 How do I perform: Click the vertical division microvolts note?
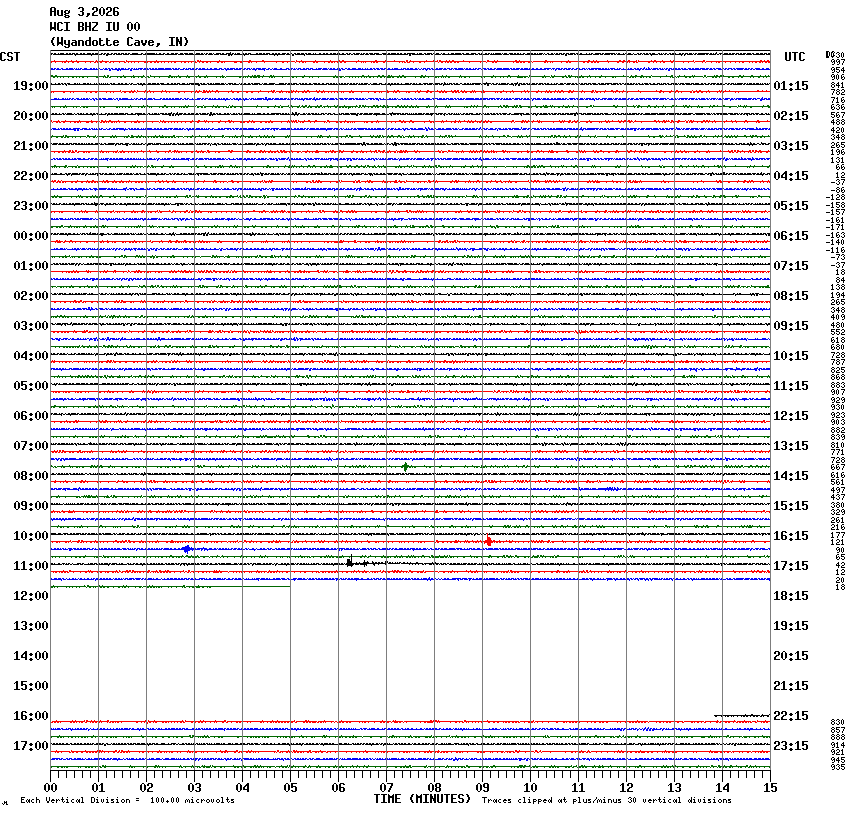coord(127,800)
